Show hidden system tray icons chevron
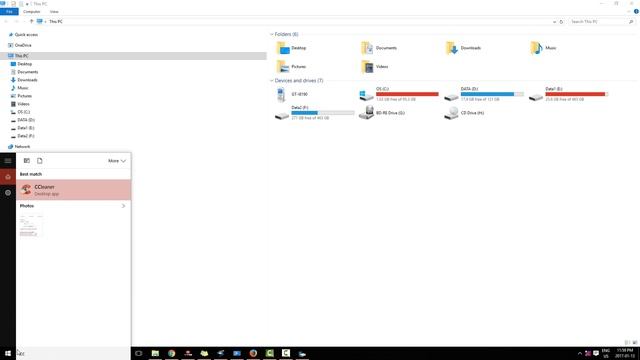640x360 pixels. (x=580, y=353)
